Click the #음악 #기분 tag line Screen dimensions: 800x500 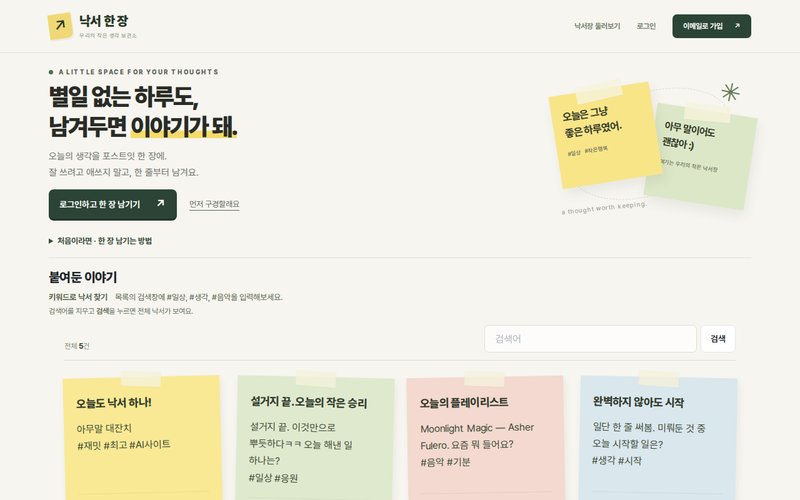pyautogui.click(x=445, y=462)
